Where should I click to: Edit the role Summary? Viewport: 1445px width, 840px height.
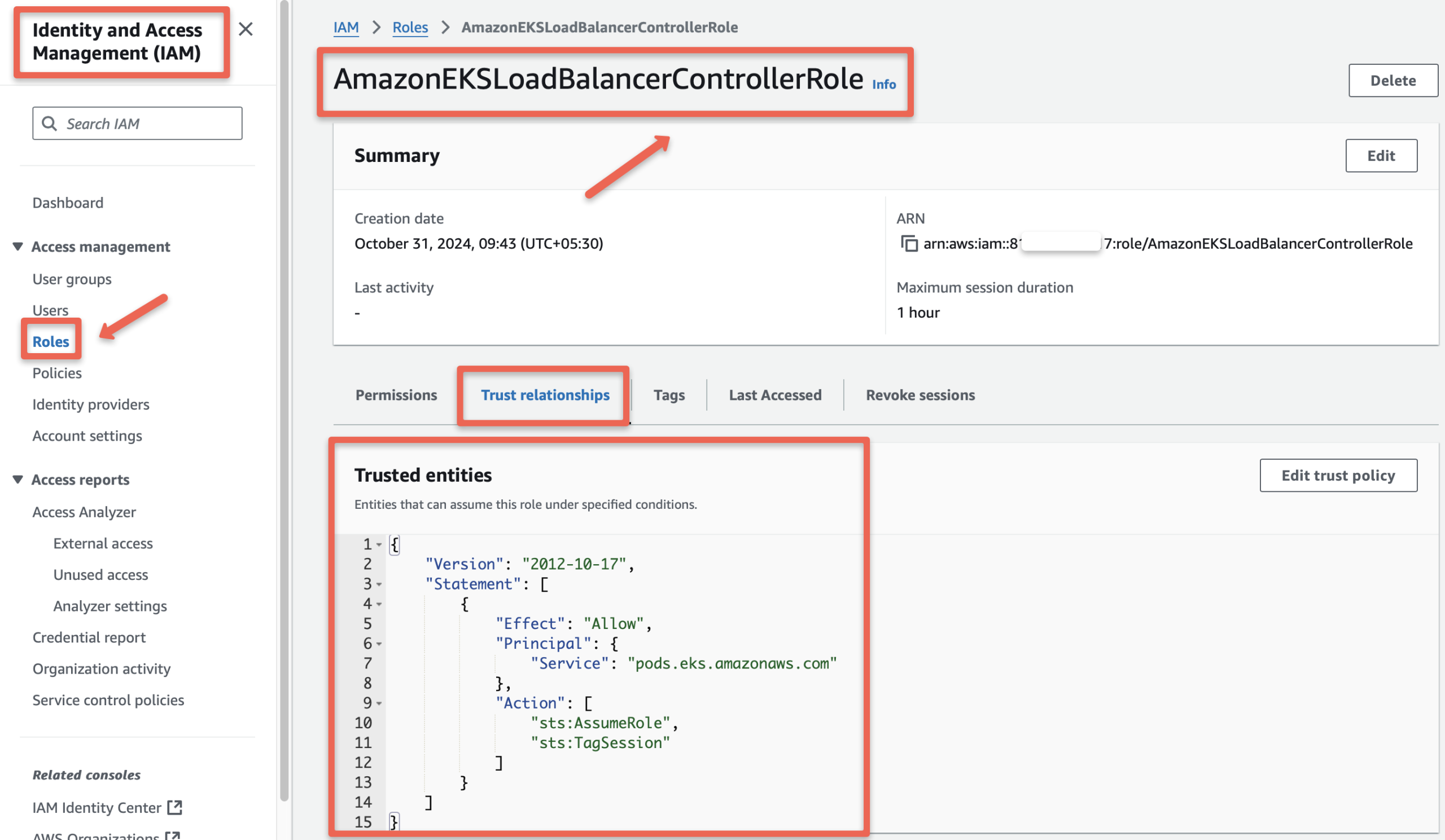(x=1381, y=155)
